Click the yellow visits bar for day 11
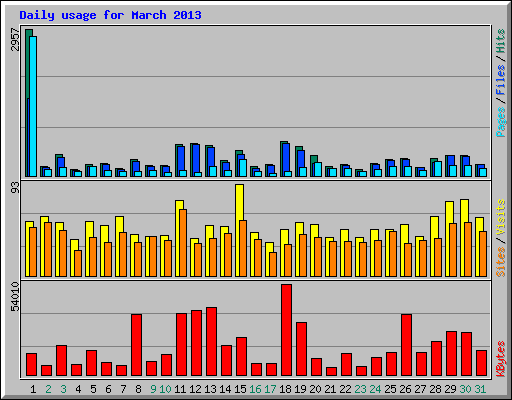 [179, 238]
